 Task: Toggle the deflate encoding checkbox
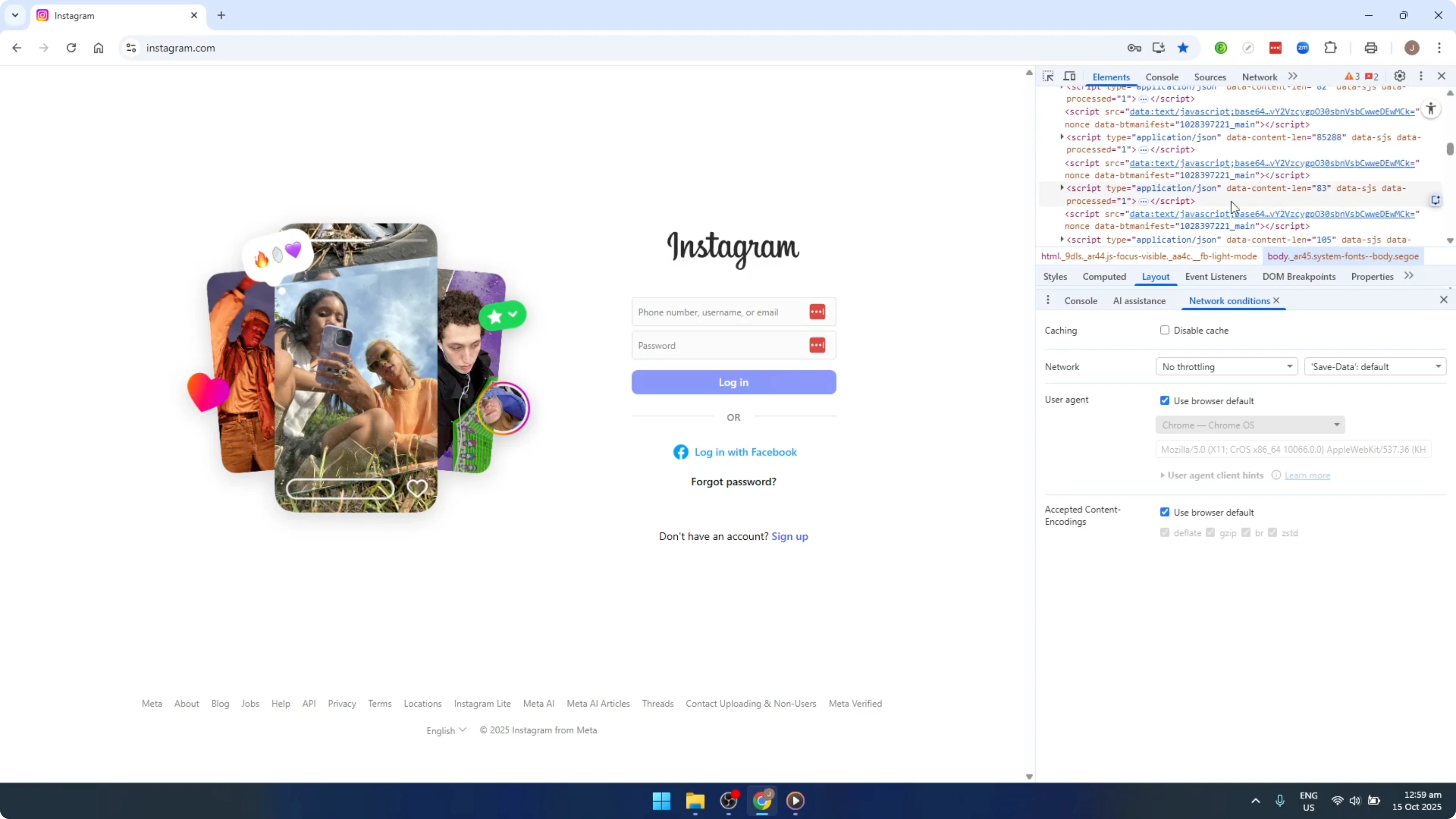1164,533
